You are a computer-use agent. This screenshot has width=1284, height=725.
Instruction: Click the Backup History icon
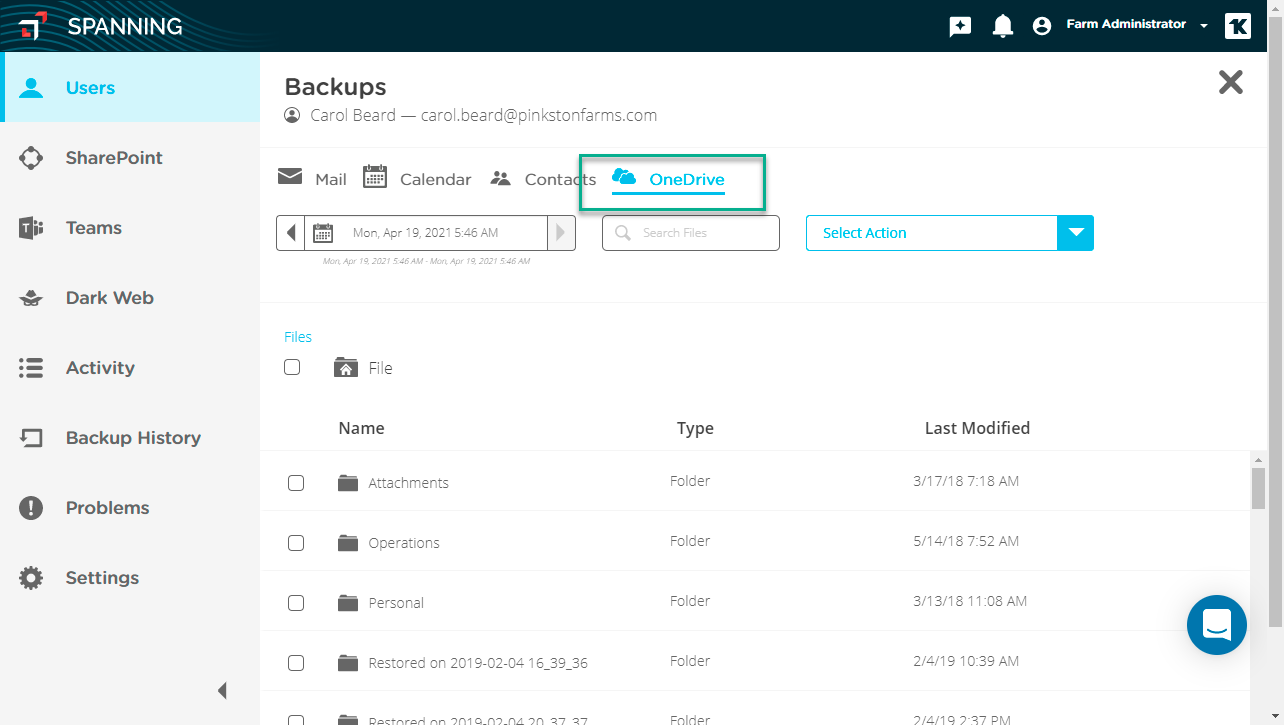31,438
